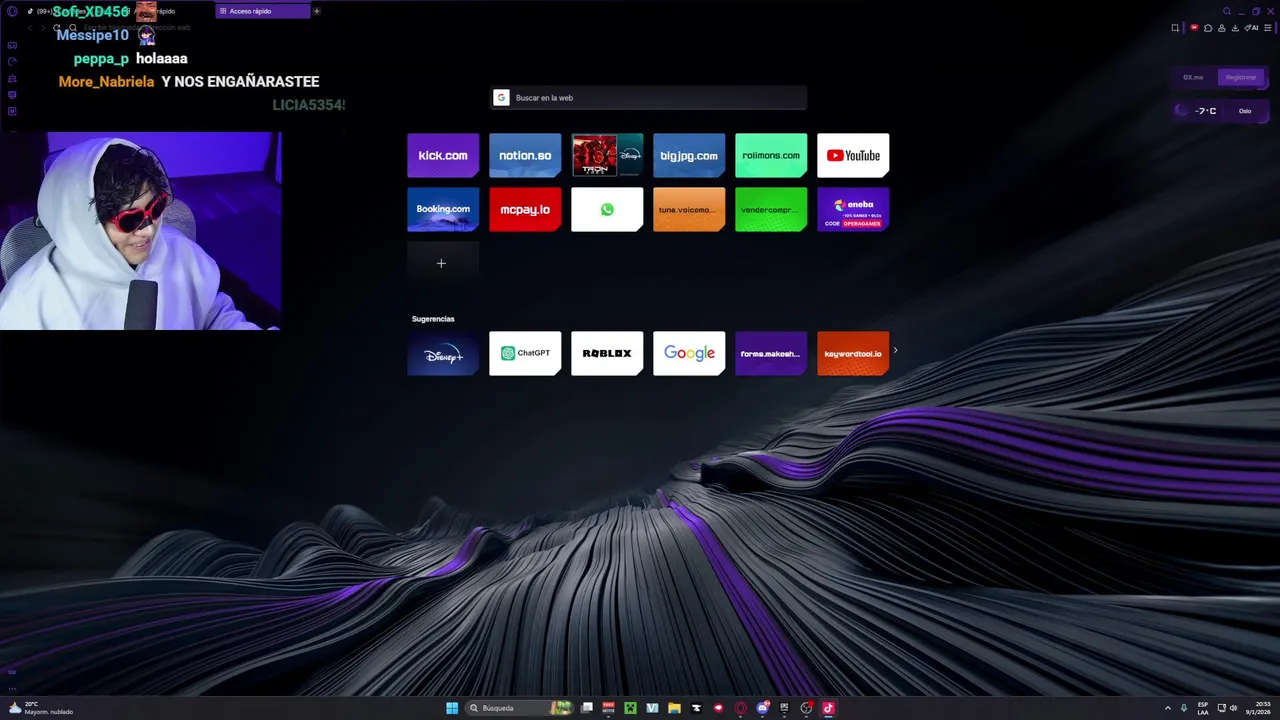The image size is (1280, 720).
Task: Open the profile account icon in toolbar
Action: [x=1222, y=28]
